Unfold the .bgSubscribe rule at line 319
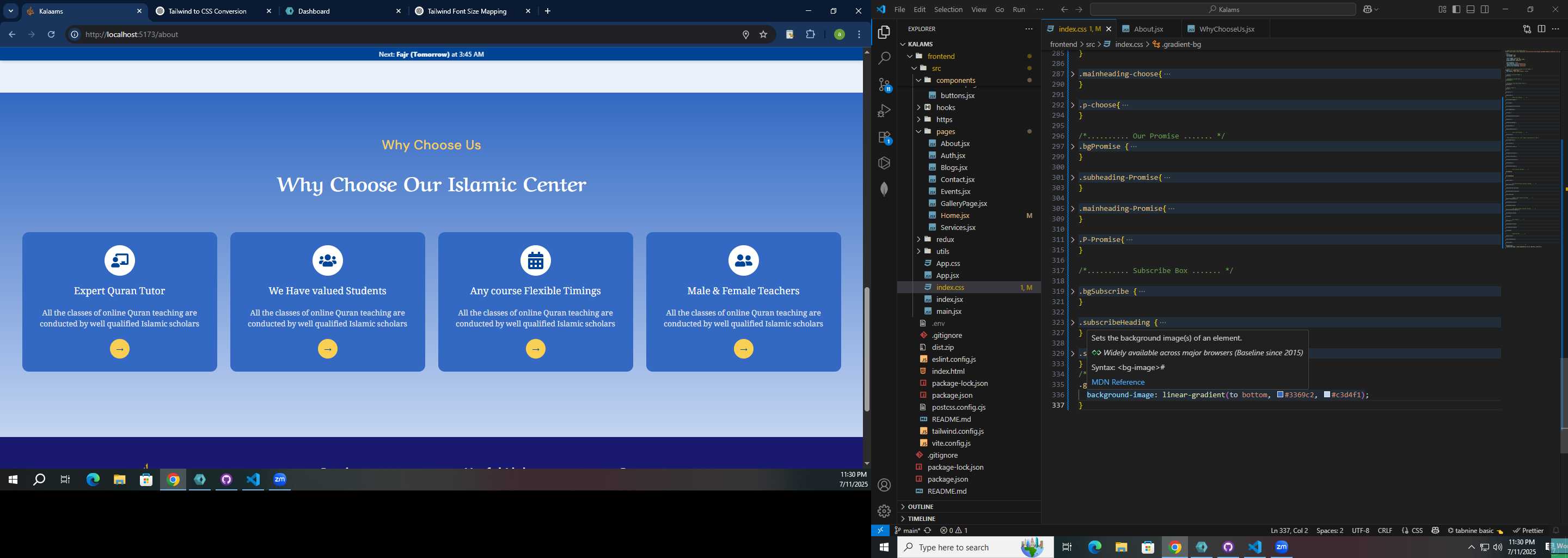This screenshot has width=1568, height=558. point(1073,291)
